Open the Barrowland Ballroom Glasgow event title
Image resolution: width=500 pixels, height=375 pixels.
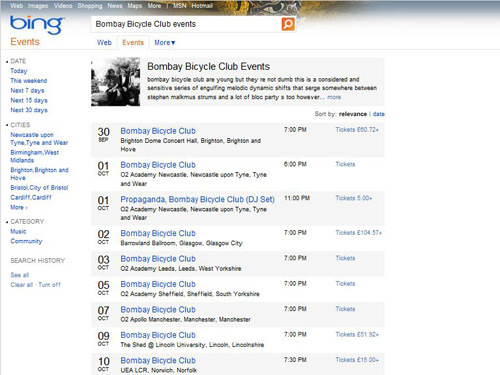tap(158, 233)
